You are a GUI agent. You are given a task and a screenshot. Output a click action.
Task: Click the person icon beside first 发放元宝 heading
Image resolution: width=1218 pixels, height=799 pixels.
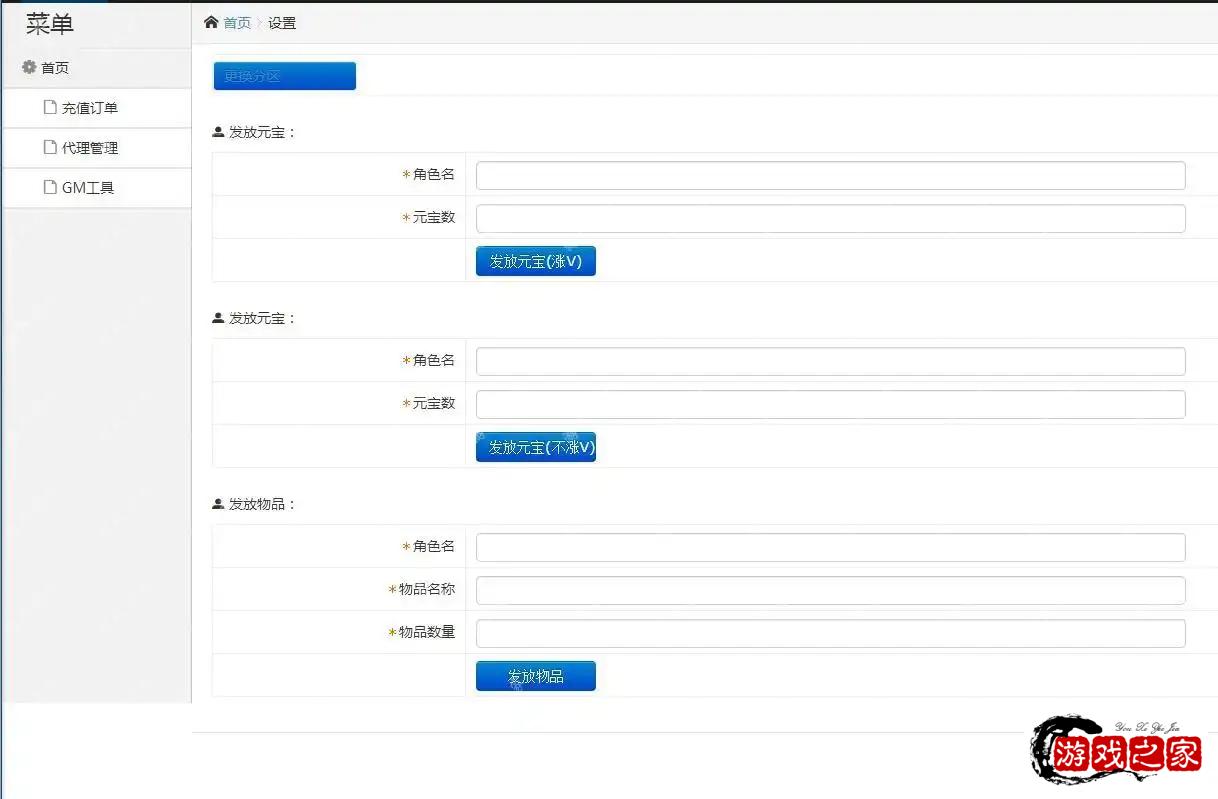point(216,131)
